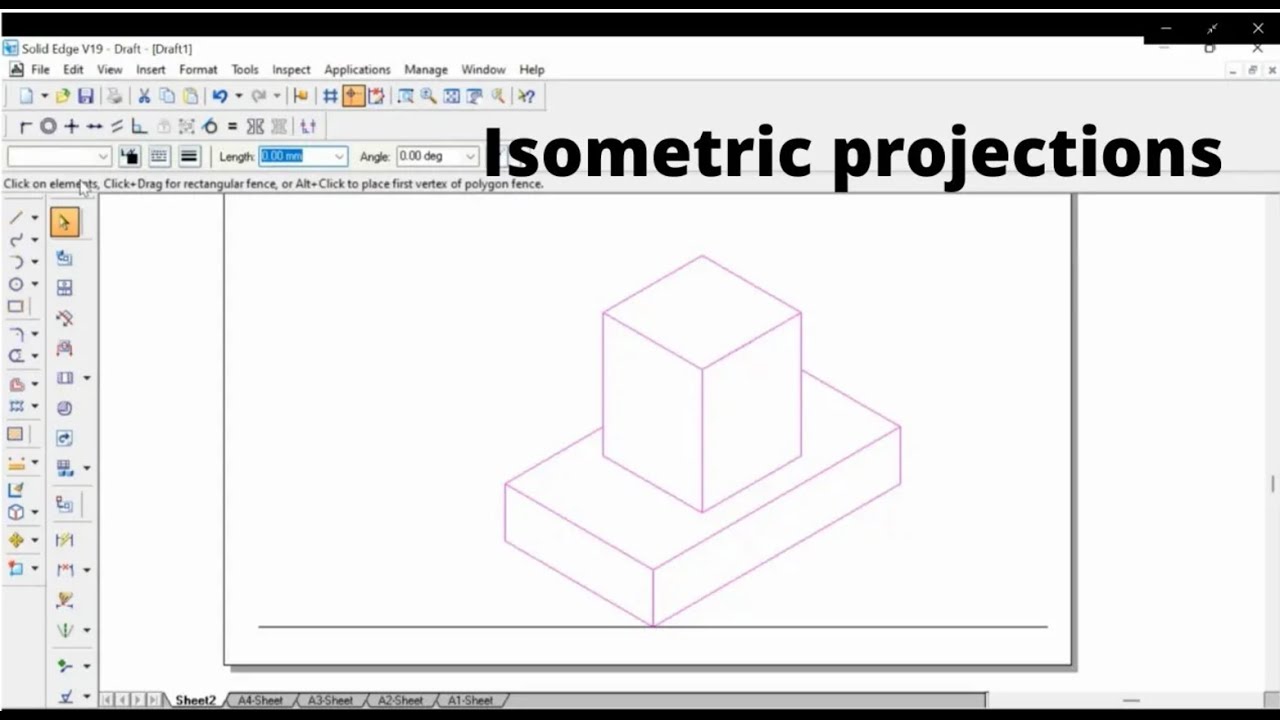Open the File menu
This screenshot has height=720, width=1280.
40,69
